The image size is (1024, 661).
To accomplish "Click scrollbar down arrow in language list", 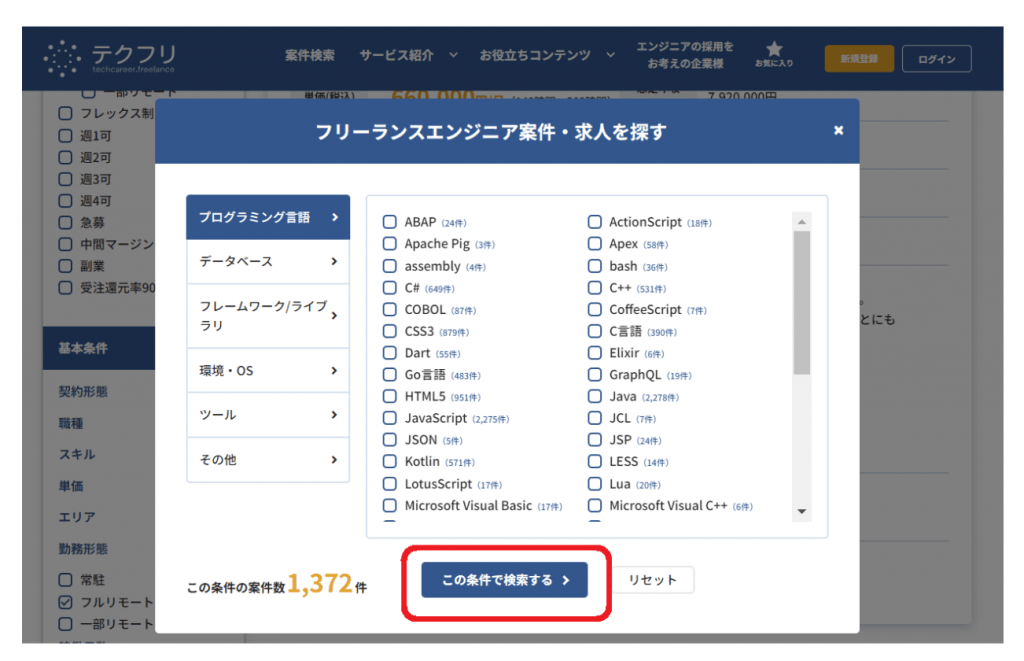I will tap(802, 511).
